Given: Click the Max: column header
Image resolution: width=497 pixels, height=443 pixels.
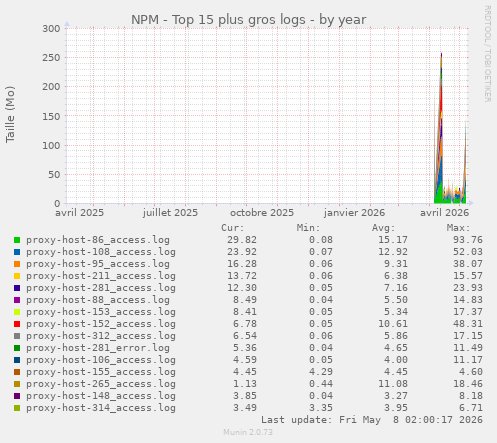Looking at the screenshot, I should point(458,228).
